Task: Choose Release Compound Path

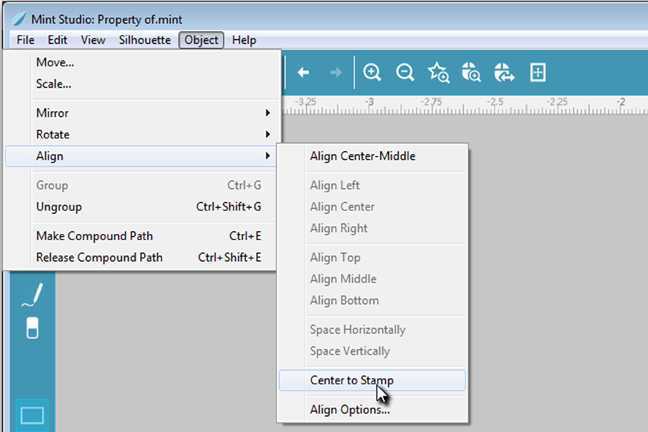Action: 141,257
